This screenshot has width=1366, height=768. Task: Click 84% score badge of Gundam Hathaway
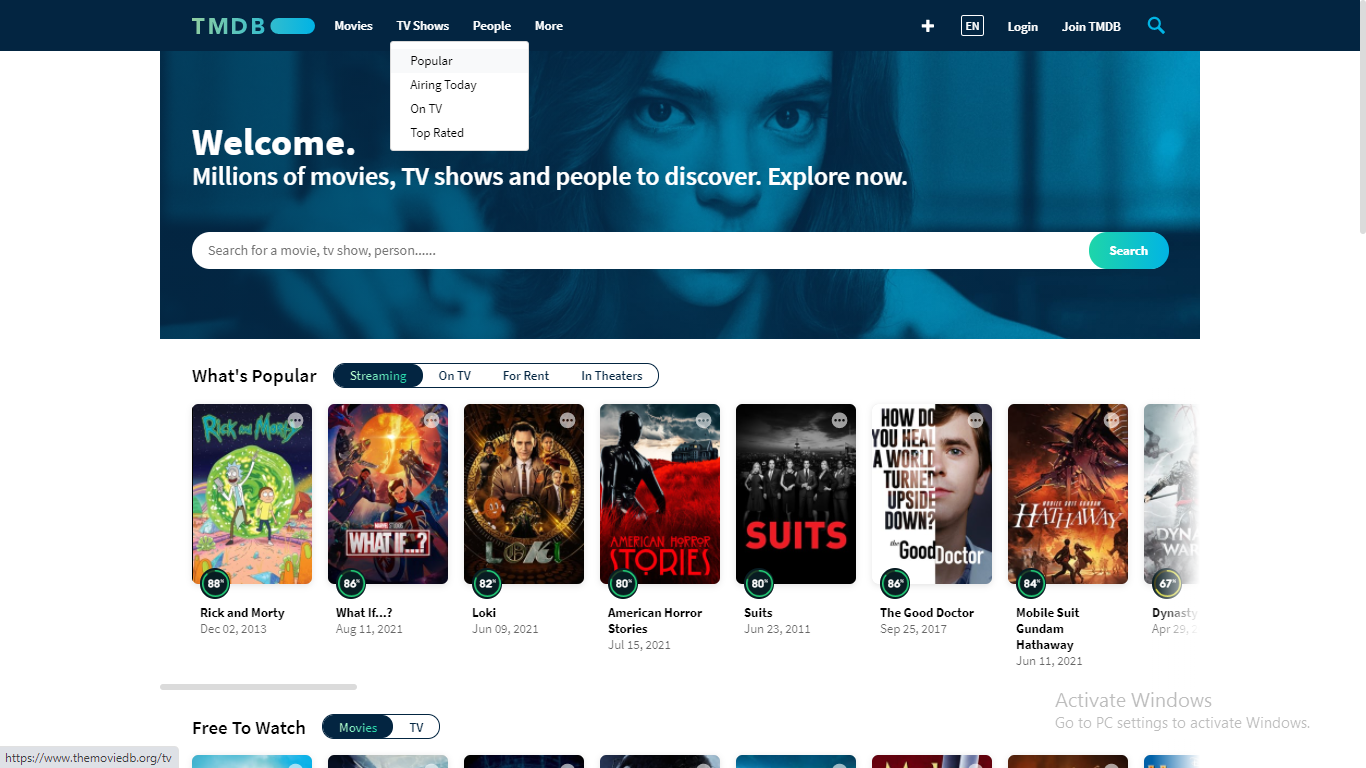click(x=1031, y=583)
